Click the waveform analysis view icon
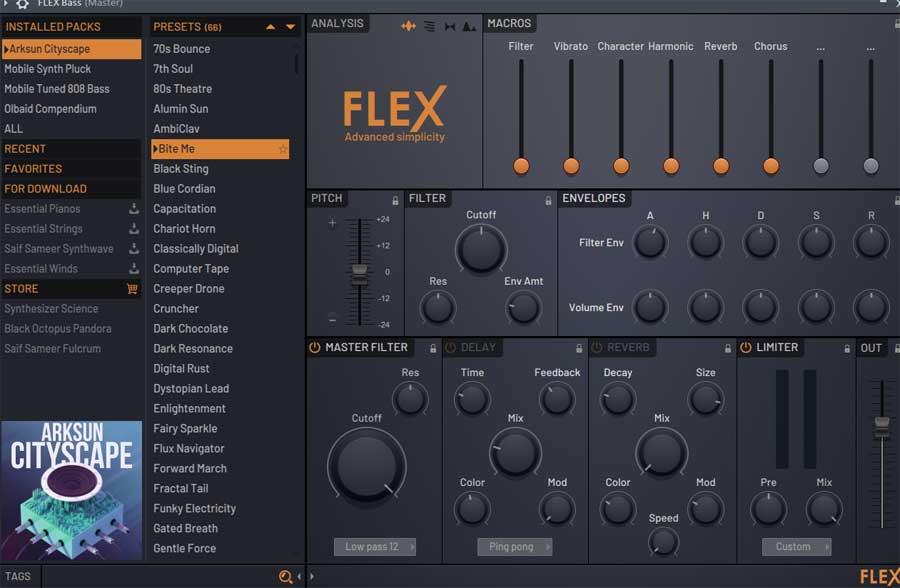The height and width of the screenshot is (588, 900). [408, 26]
